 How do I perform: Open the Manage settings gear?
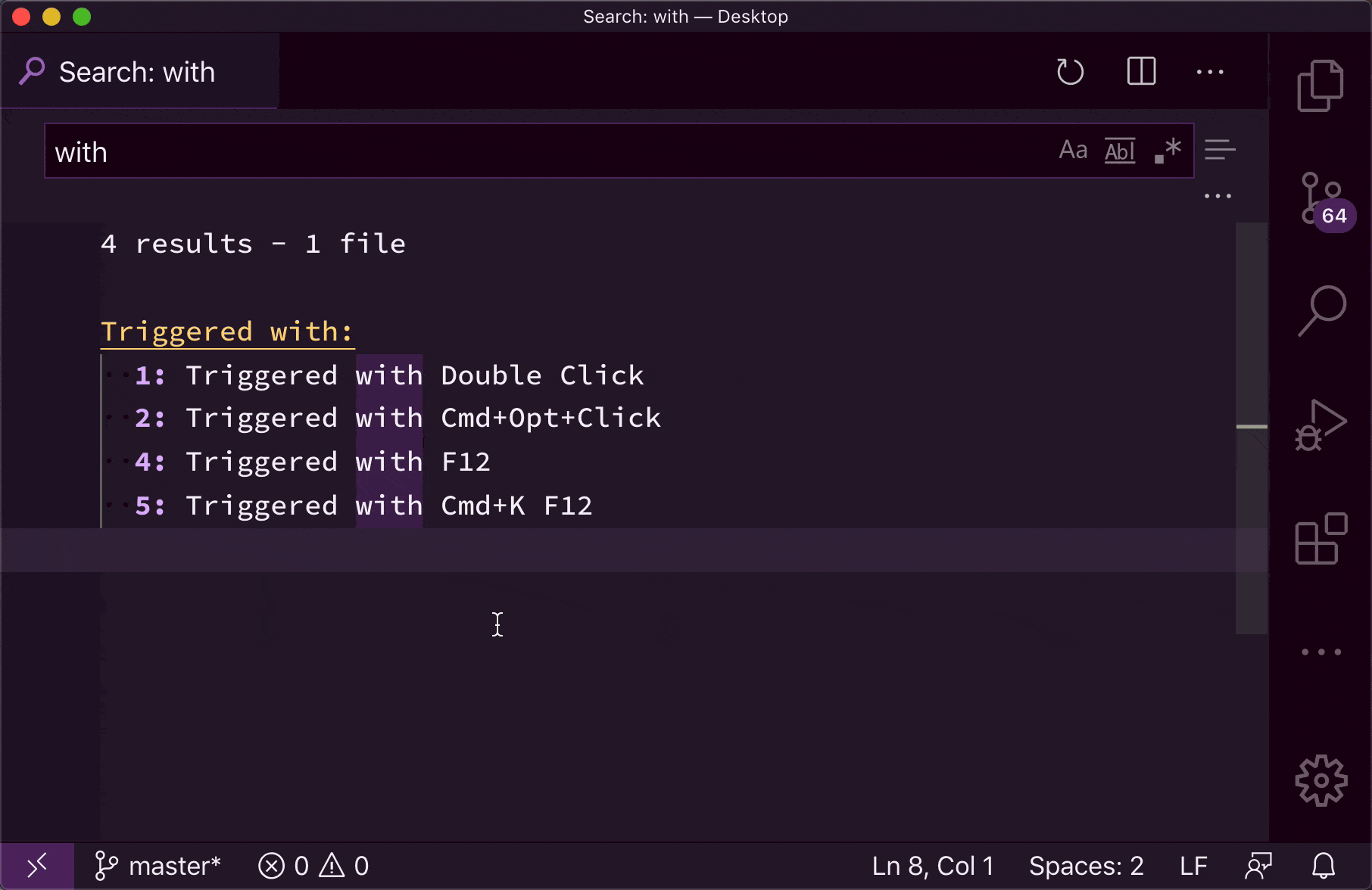click(1321, 781)
